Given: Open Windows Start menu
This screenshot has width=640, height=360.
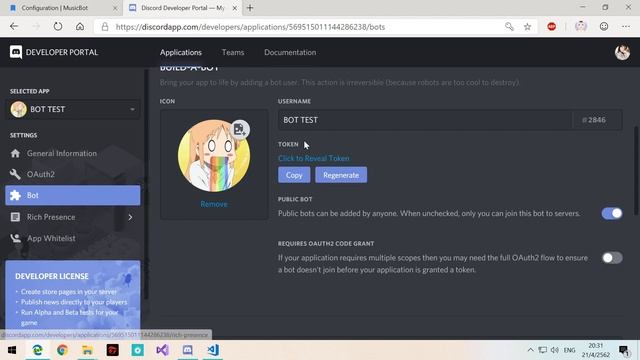Looking at the screenshot, I should tap(12, 350).
